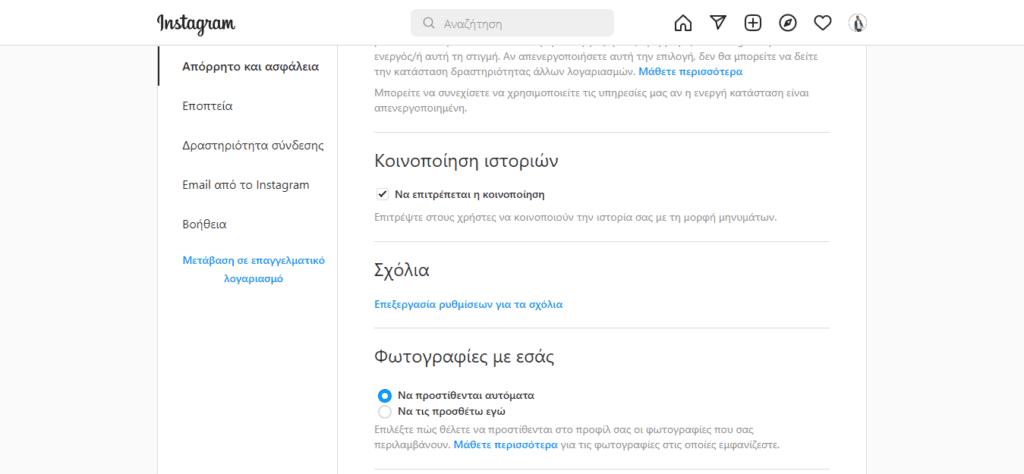Select 'Να τις προσθέτω εγώ' radio option

(385, 411)
